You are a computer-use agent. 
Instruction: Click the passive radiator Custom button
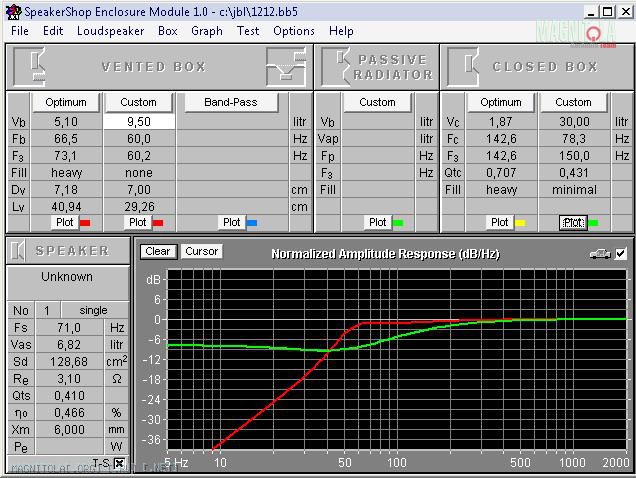coord(377,102)
